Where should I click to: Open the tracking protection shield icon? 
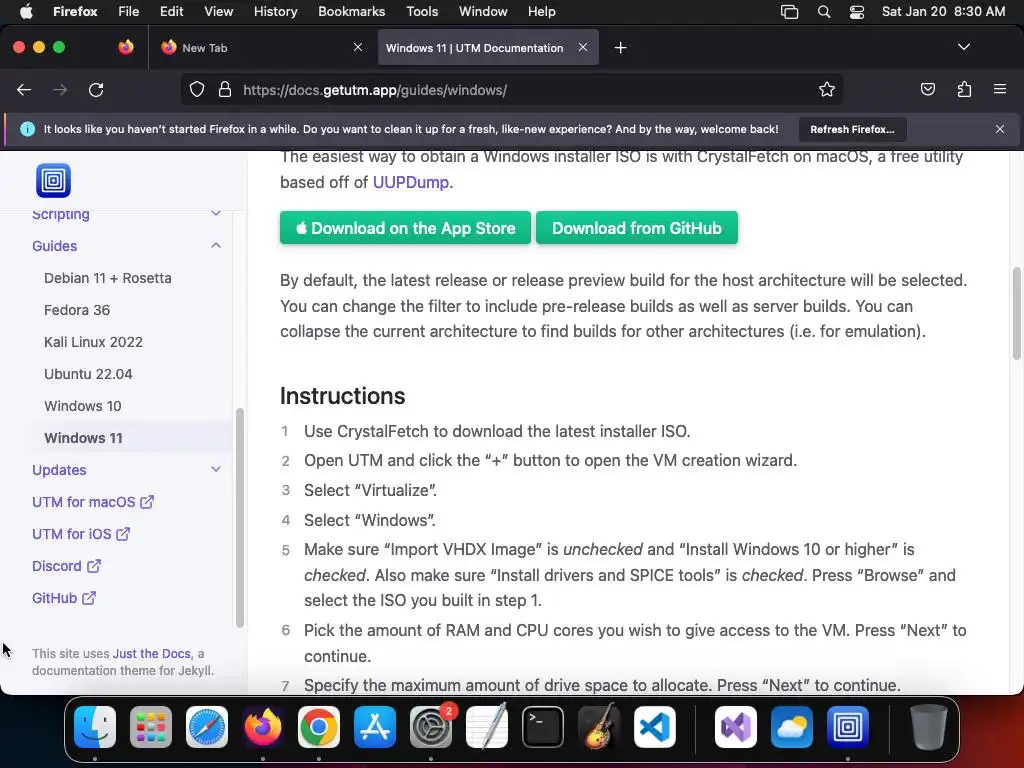click(197, 90)
